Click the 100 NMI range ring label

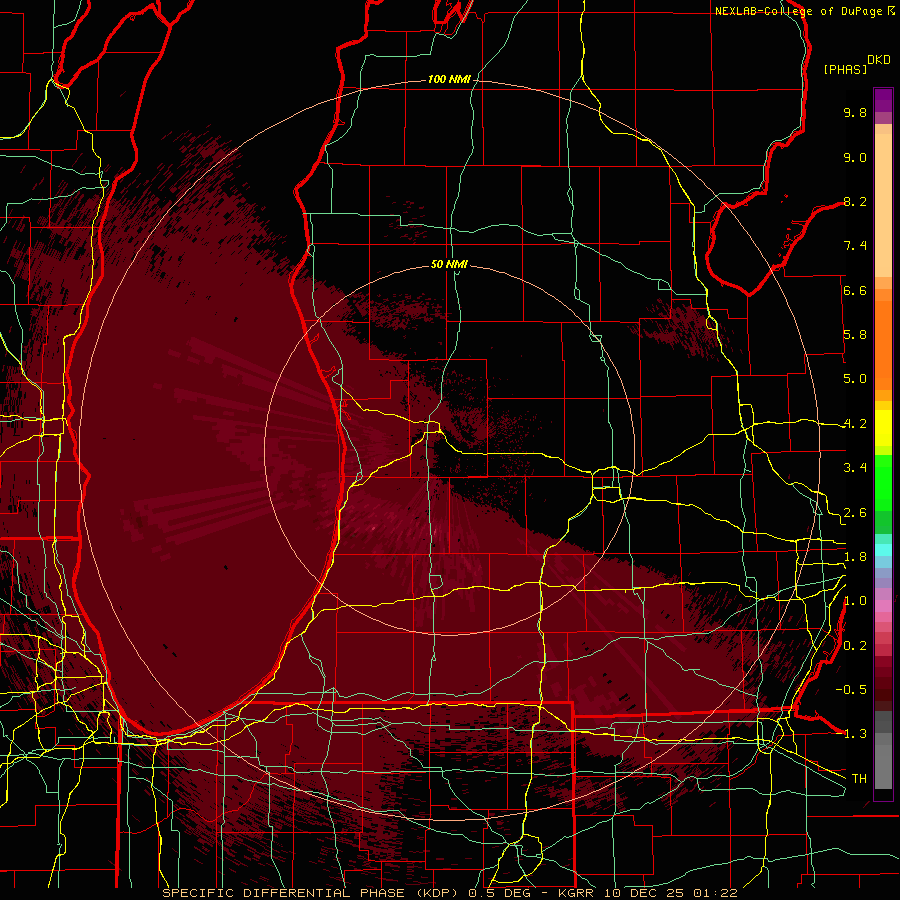pyautogui.click(x=449, y=79)
